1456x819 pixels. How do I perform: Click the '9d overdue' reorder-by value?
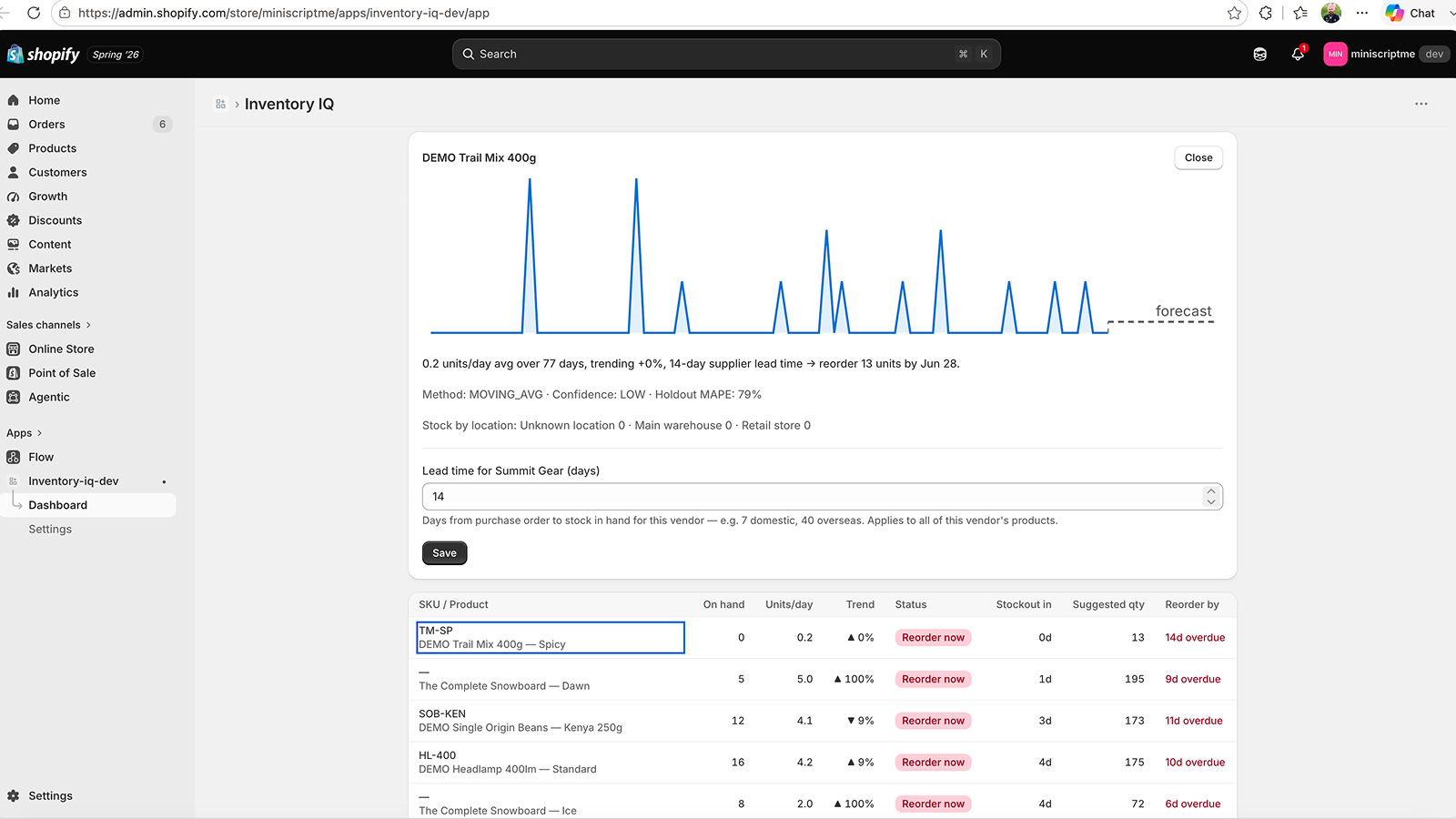point(1193,680)
